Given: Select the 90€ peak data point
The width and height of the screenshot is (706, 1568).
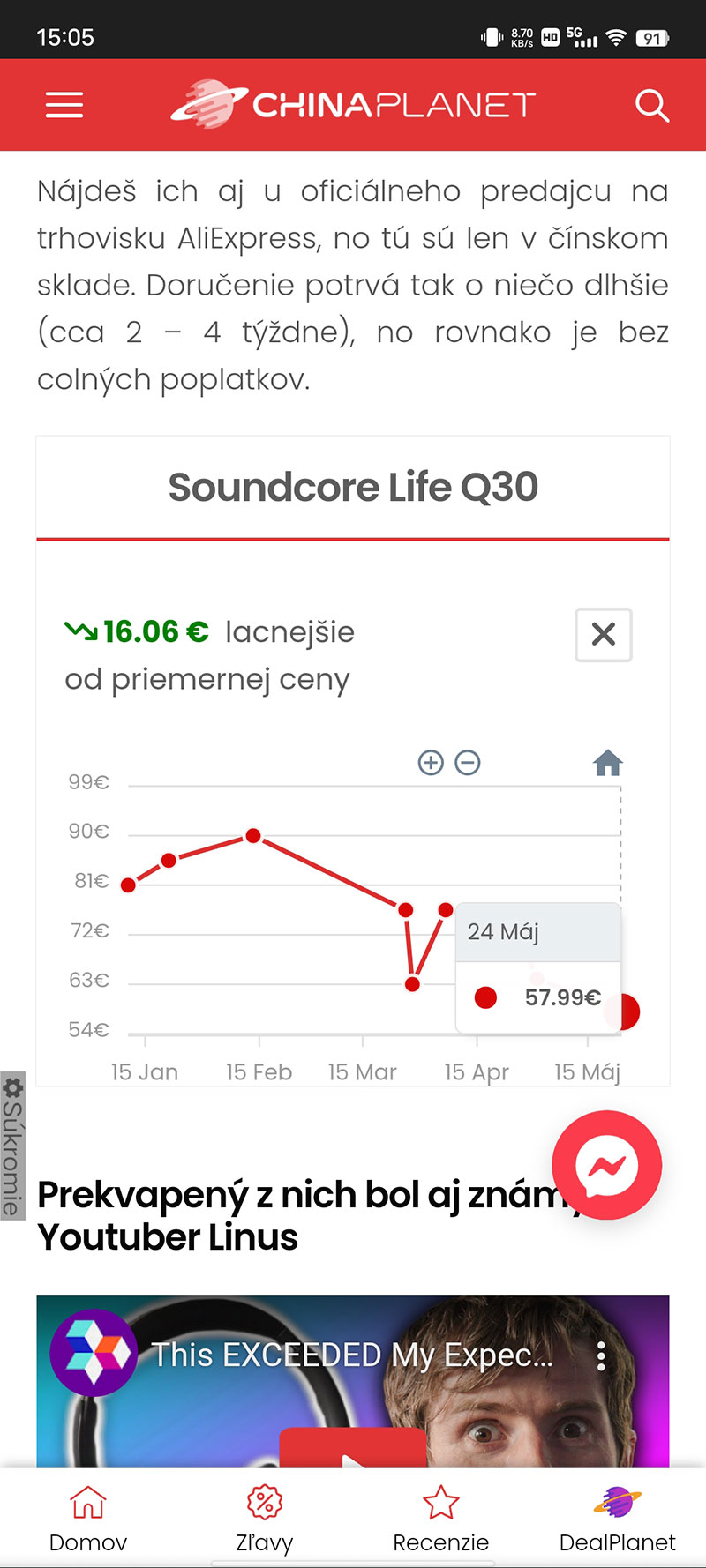Looking at the screenshot, I should 253,835.
